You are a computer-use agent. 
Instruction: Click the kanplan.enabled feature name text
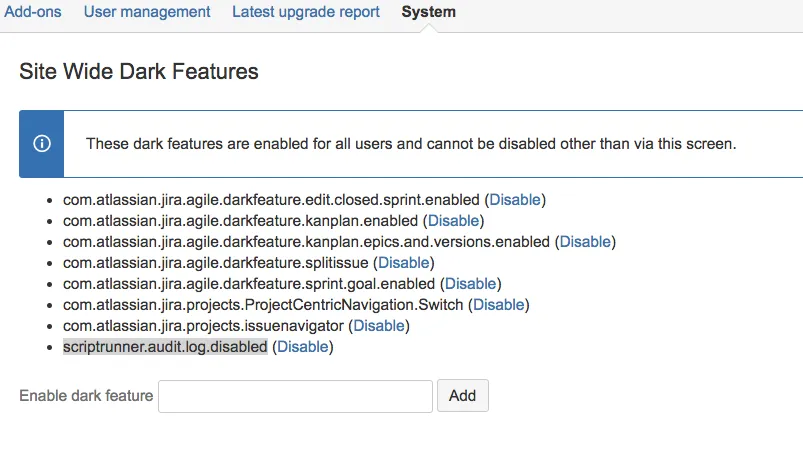[241, 221]
